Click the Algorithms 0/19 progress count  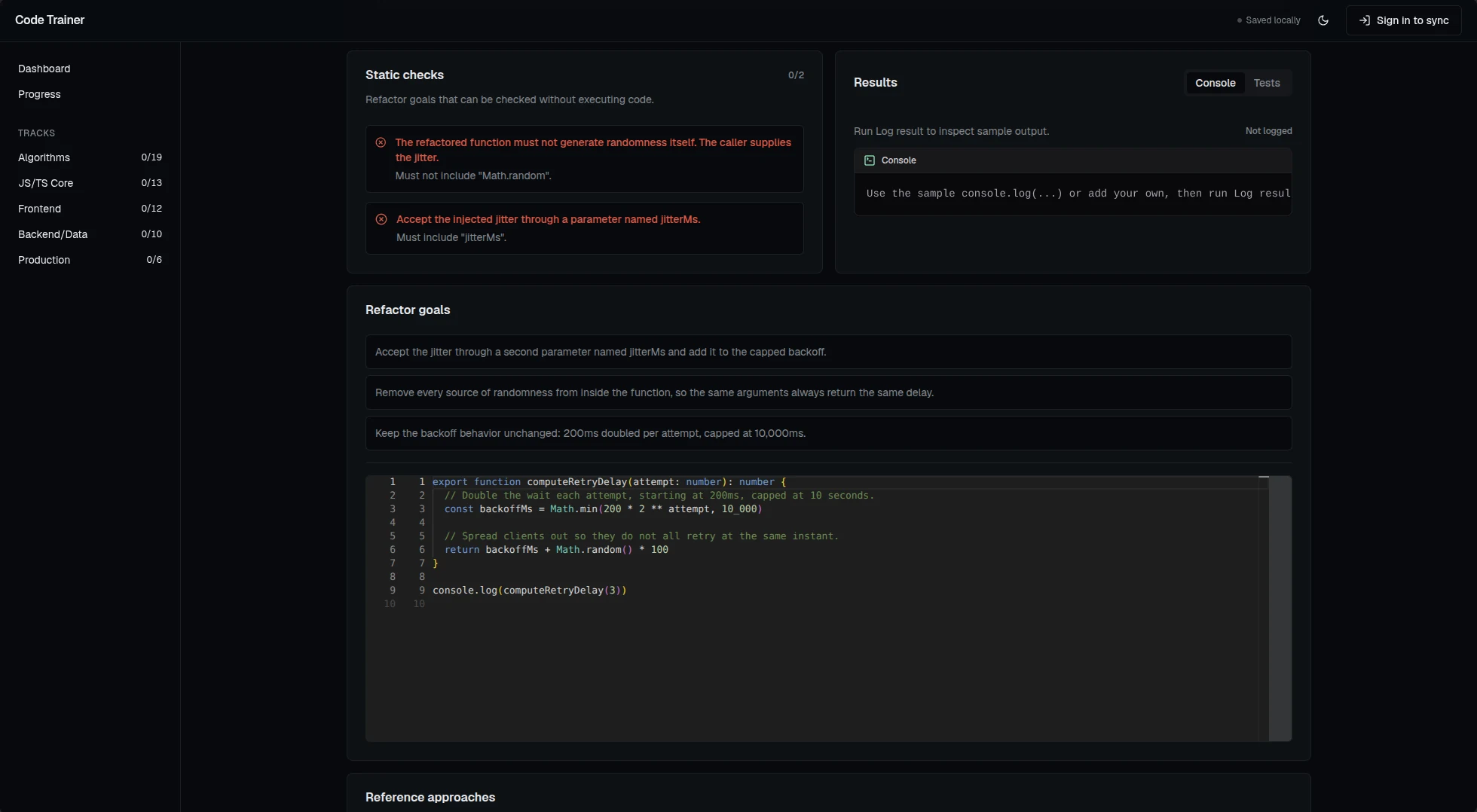click(x=151, y=157)
